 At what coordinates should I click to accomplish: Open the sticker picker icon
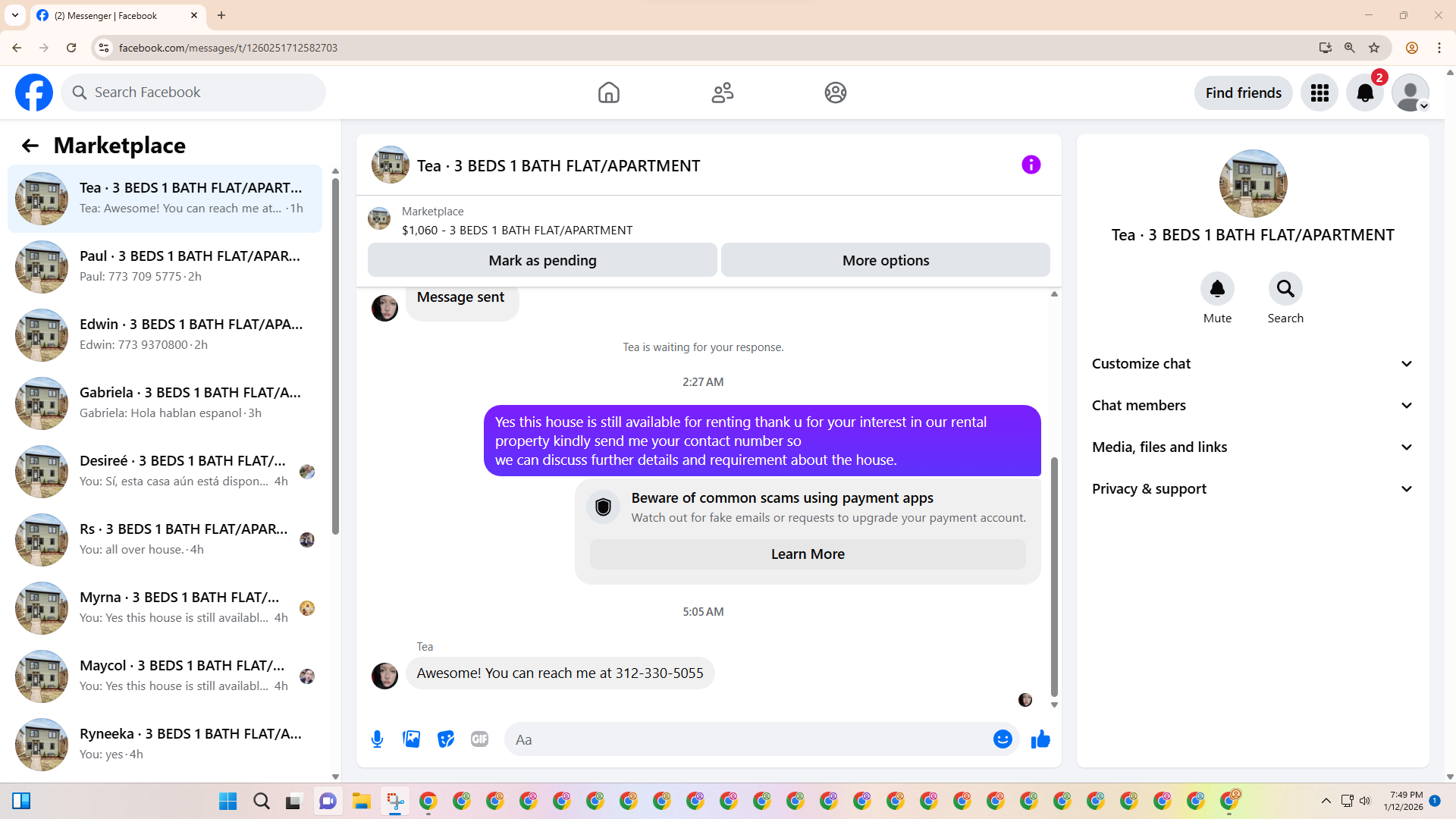(x=446, y=739)
